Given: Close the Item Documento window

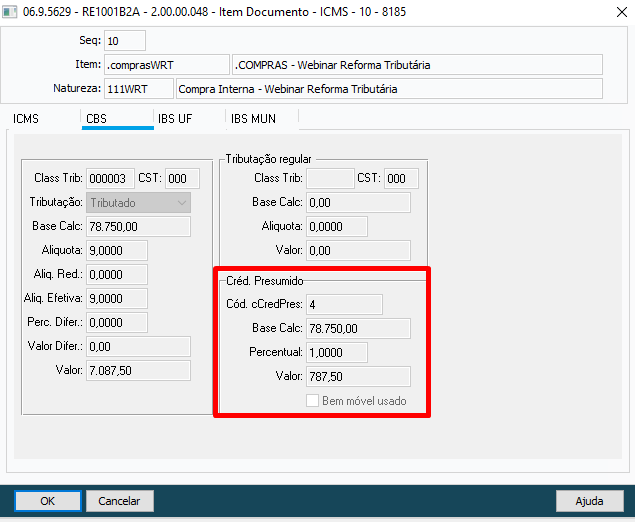Looking at the screenshot, I should [x=622, y=12].
